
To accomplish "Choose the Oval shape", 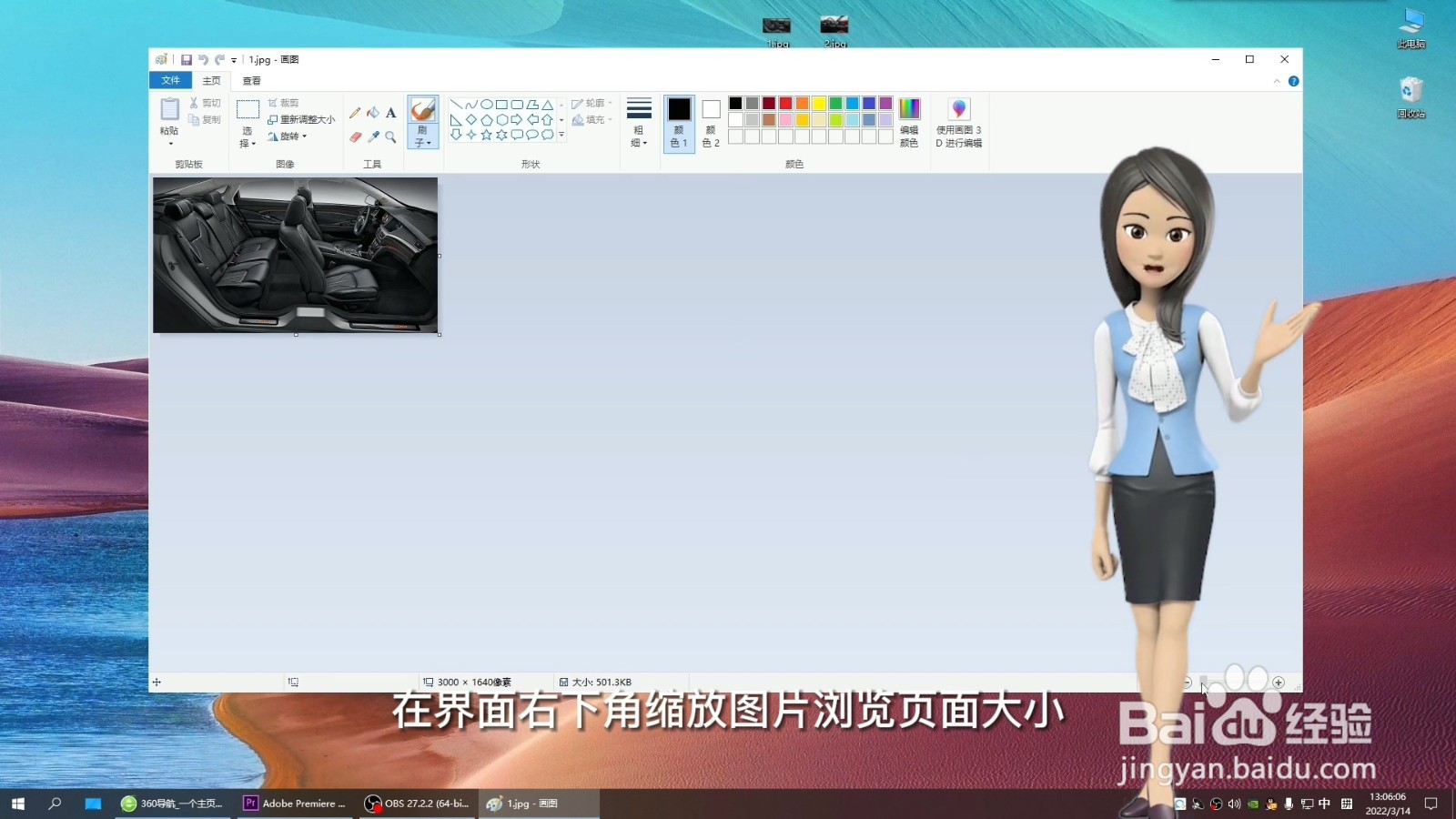I will point(487,105).
